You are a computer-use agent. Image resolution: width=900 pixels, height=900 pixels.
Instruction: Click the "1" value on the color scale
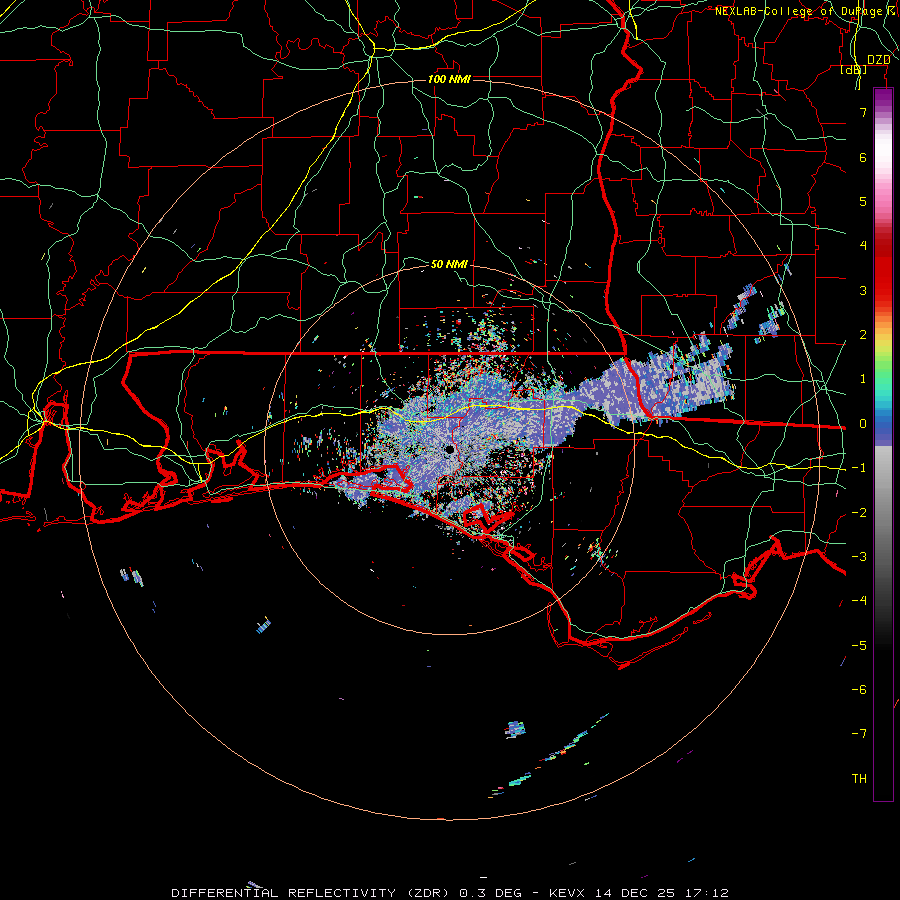click(x=863, y=379)
